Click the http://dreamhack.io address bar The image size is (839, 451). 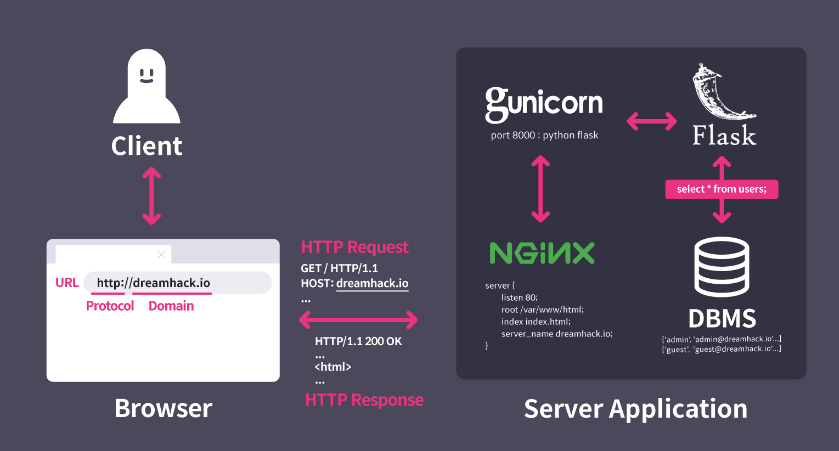(177, 282)
